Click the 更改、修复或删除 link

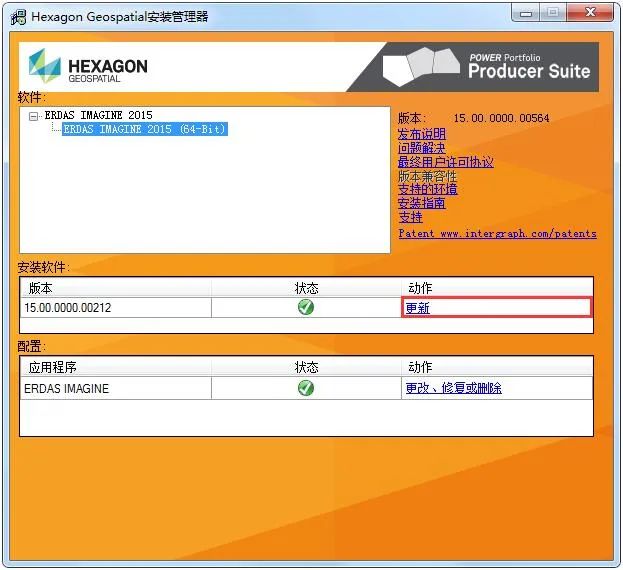point(453,388)
